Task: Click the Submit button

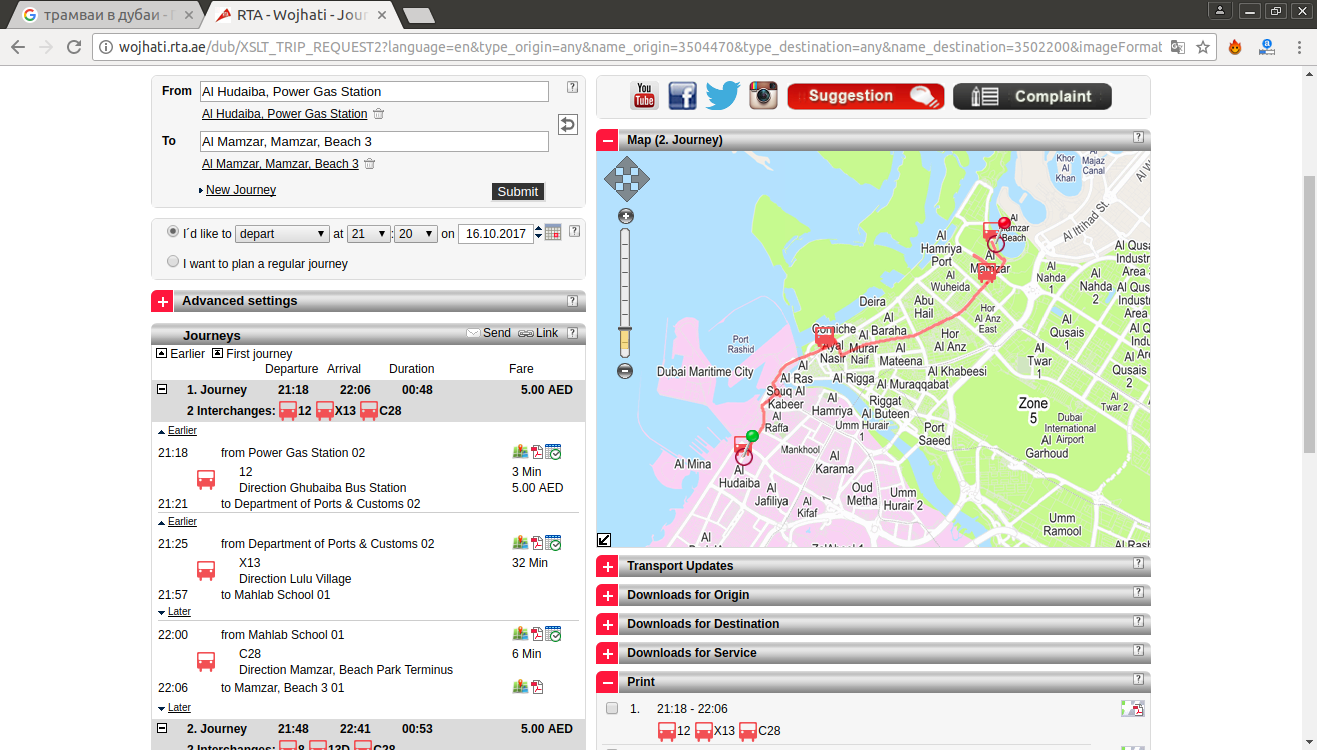Action: coord(517,190)
